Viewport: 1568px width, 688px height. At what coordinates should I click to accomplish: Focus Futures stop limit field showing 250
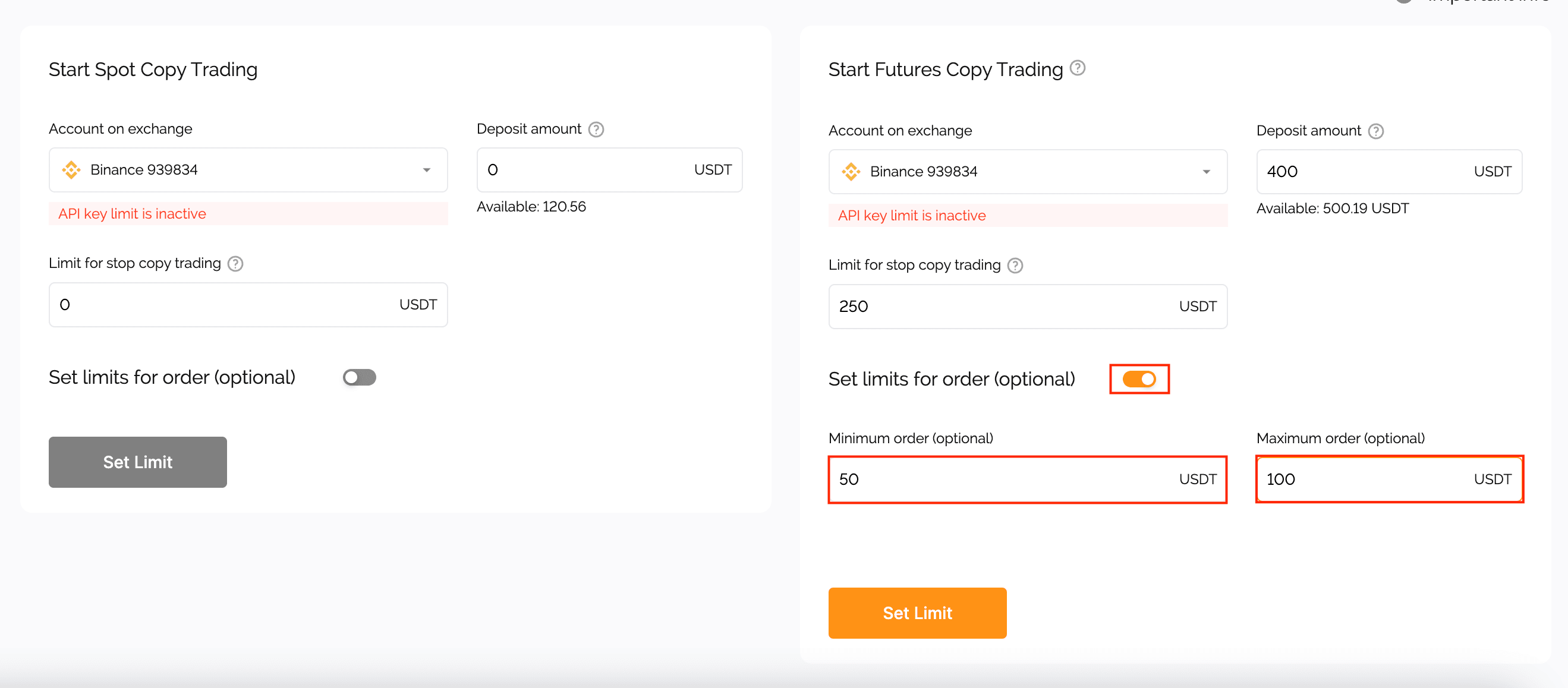point(1028,306)
